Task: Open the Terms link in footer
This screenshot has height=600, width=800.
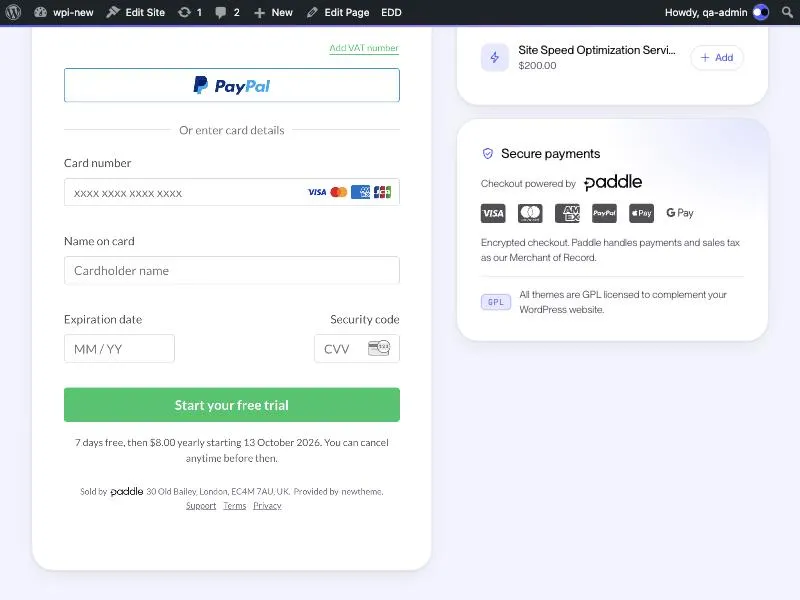Action: point(235,506)
